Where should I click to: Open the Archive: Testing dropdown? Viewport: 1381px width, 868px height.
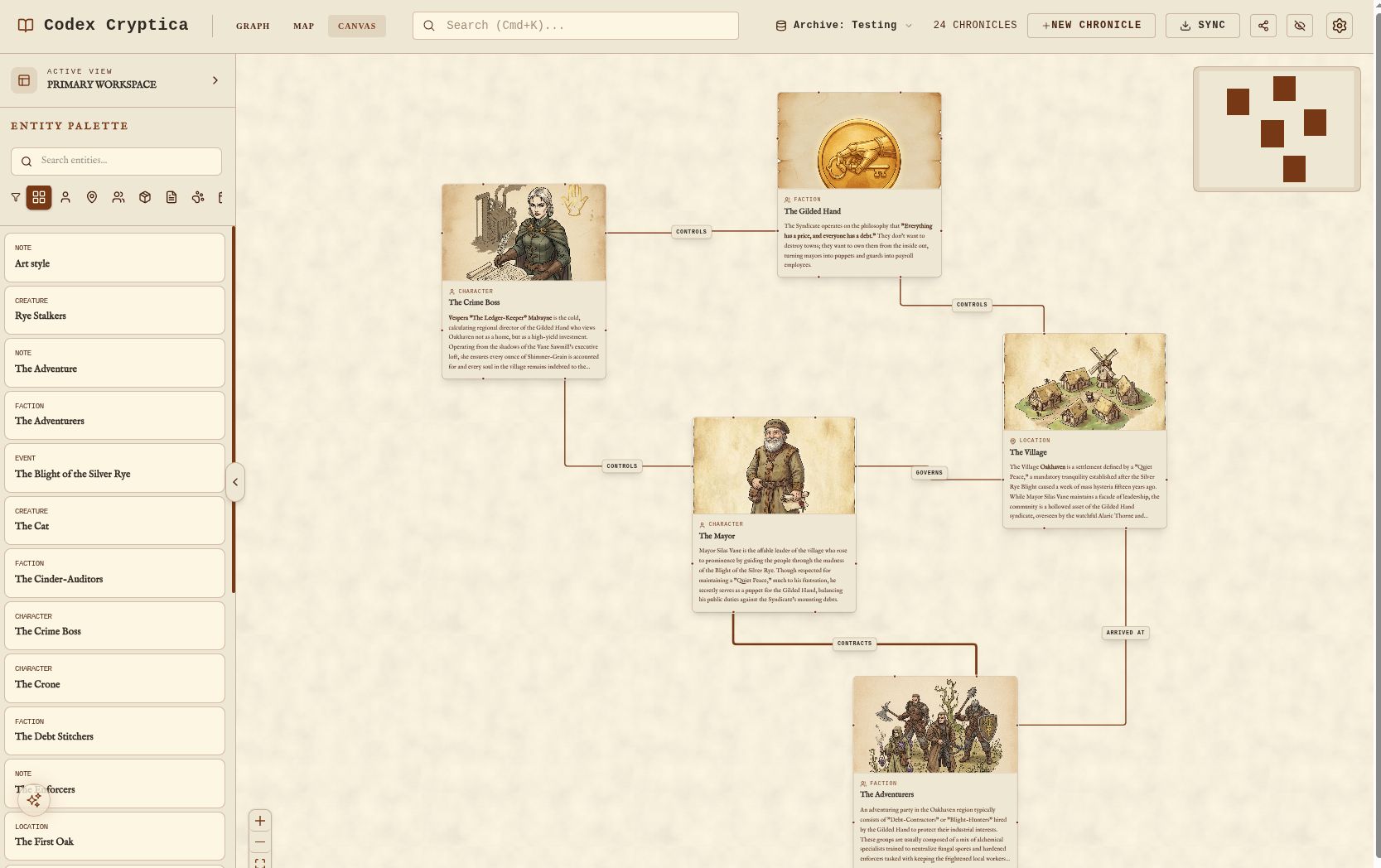coord(844,26)
